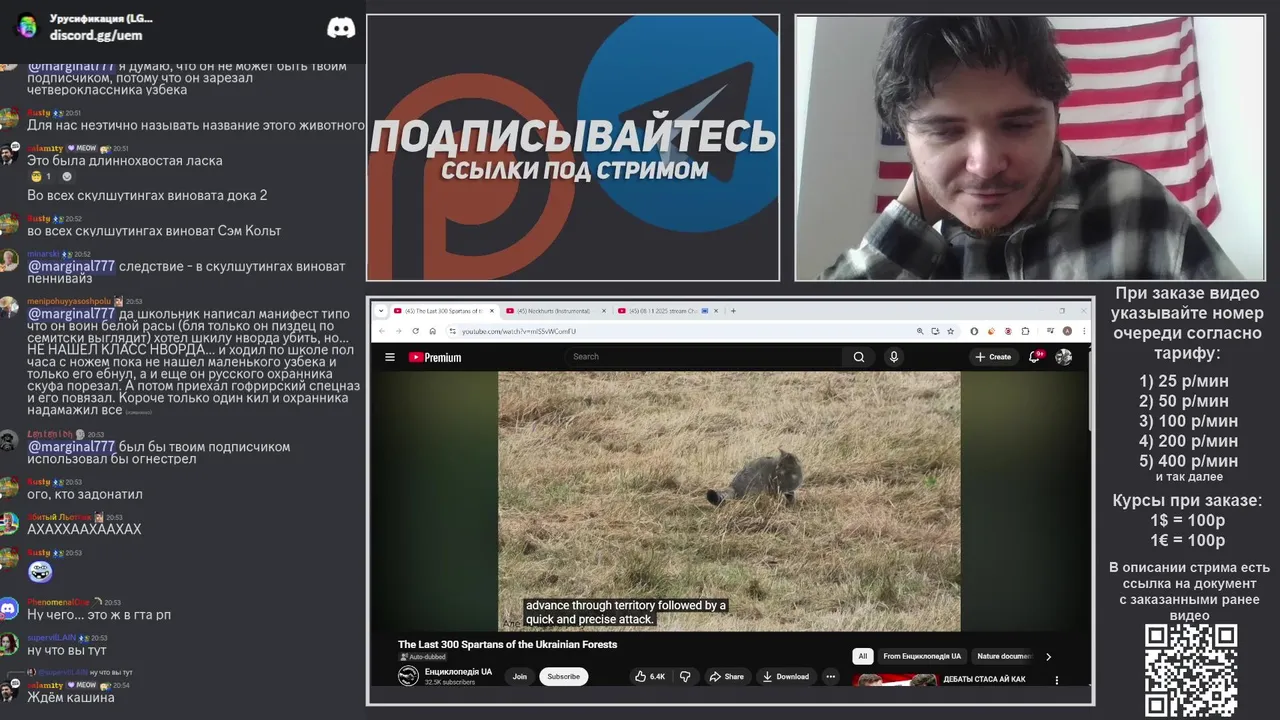Viewport: 1280px width, 720px height.
Task: Click into the YouTube search field
Action: tap(705, 357)
